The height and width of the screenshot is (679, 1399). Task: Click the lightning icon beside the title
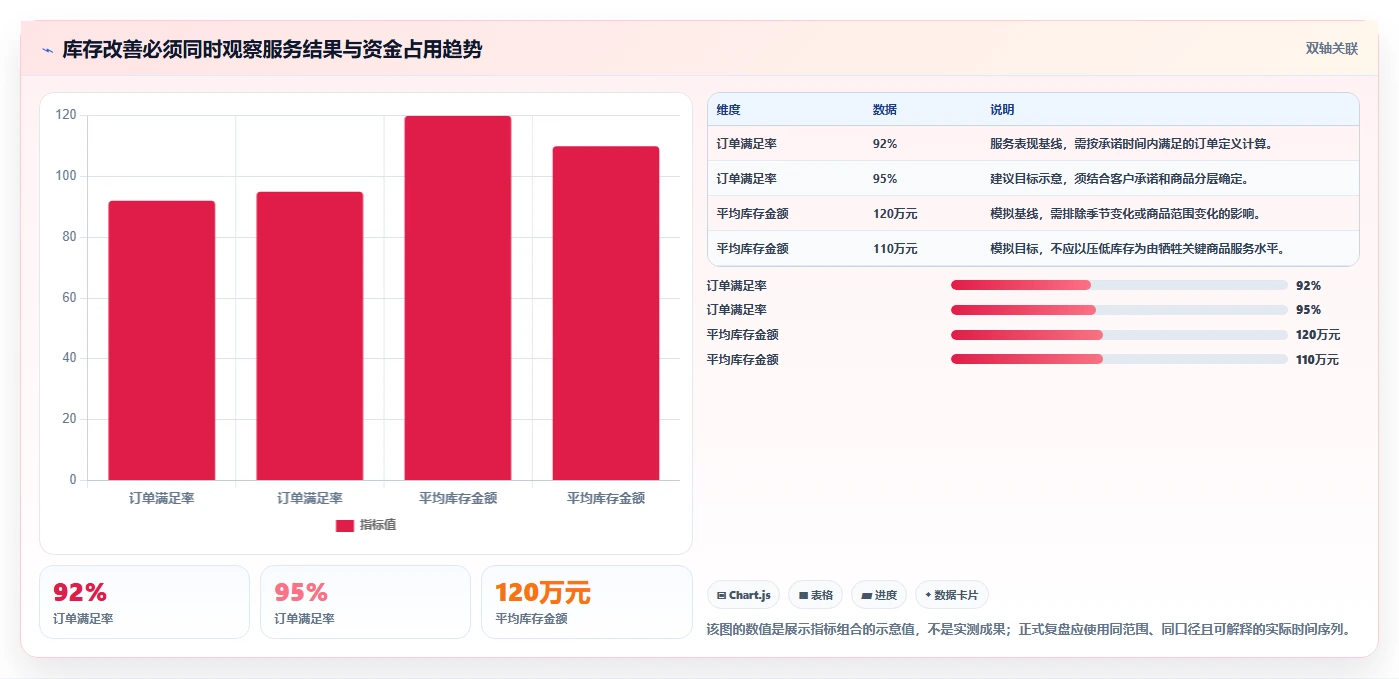point(47,50)
